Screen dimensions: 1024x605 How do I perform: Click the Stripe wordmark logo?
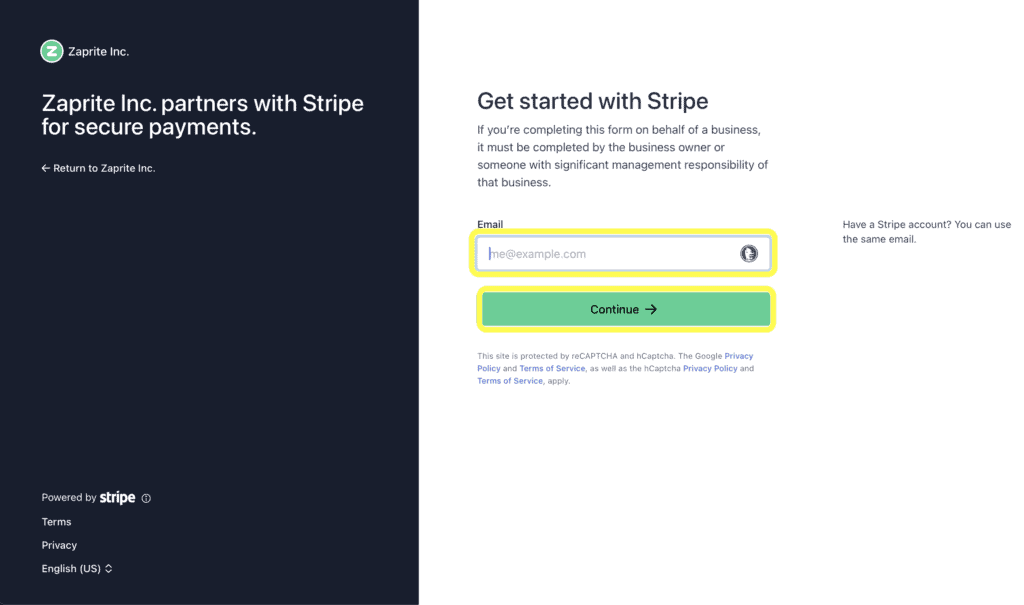tap(117, 497)
